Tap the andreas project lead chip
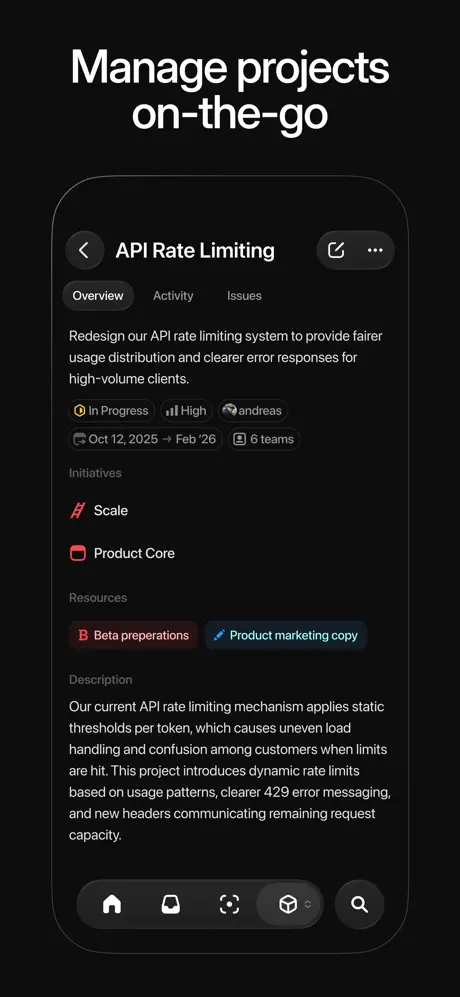Image resolution: width=460 pixels, height=997 pixels. 253,411
